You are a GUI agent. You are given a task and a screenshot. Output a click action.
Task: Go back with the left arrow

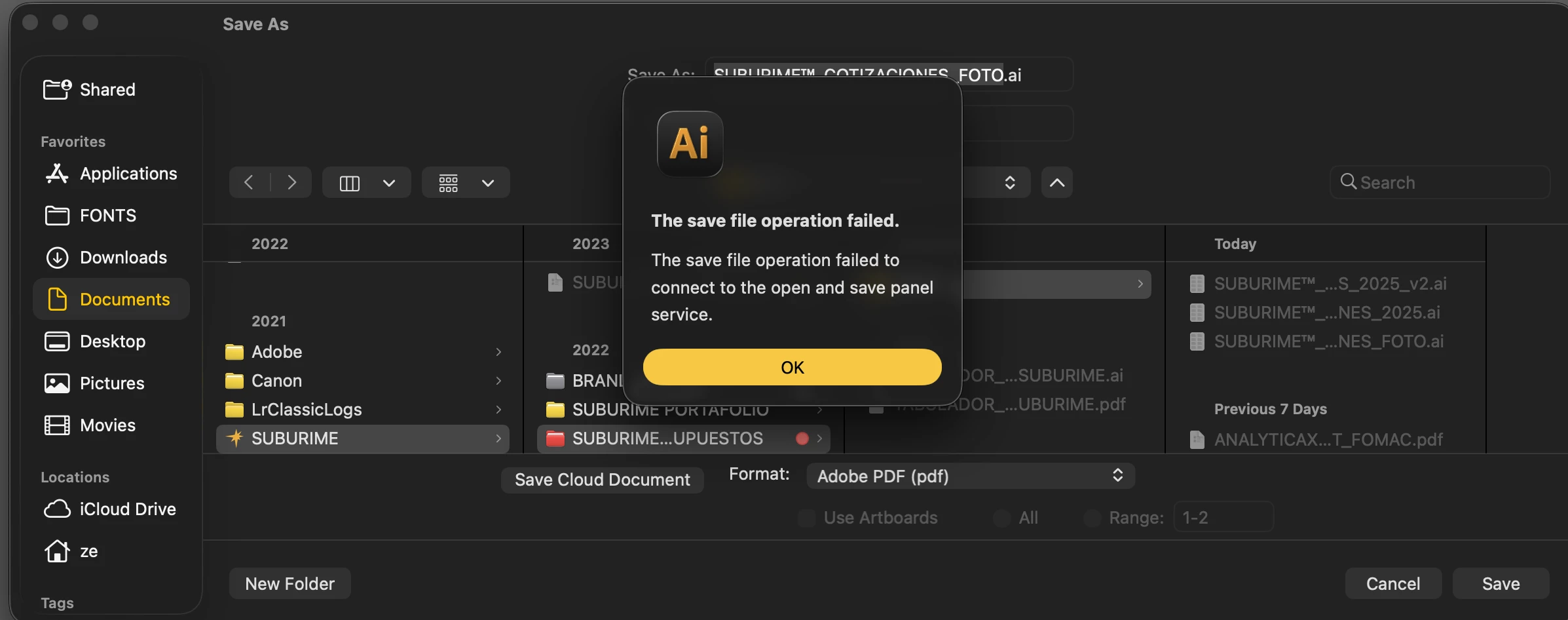coord(249,182)
